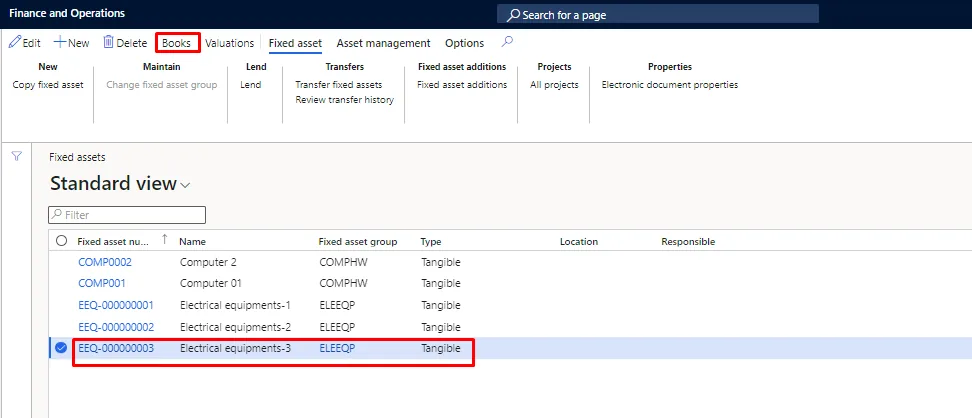Image resolution: width=972 pixels, height=418 pixels.
Task: Toggle the select-all rows circle in the header
Action: (x=61, y=241)
